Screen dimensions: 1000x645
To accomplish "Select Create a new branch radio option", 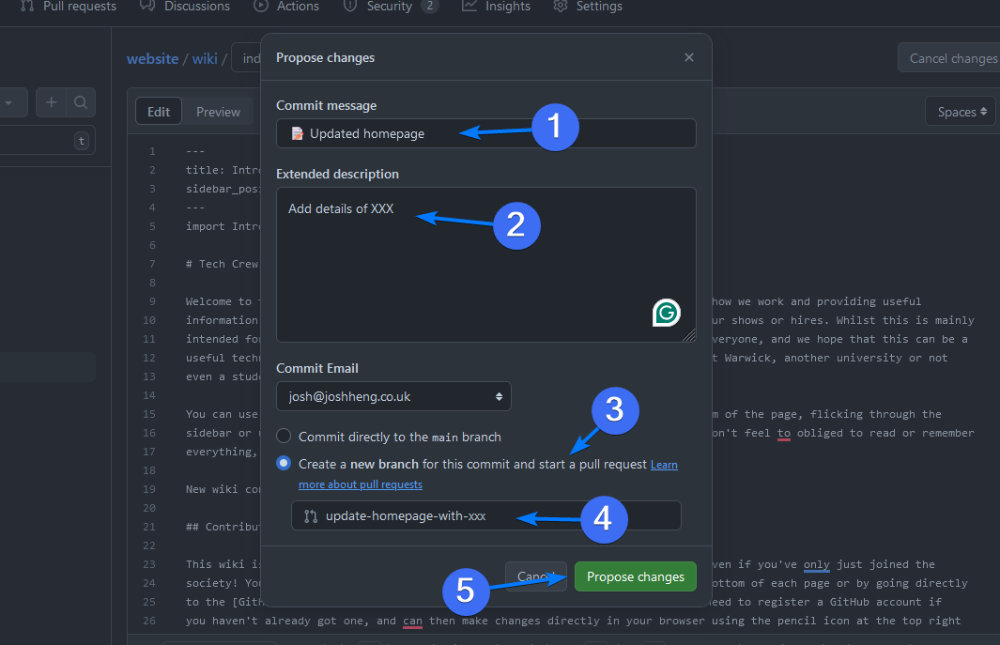I will [x=284, y=464].
